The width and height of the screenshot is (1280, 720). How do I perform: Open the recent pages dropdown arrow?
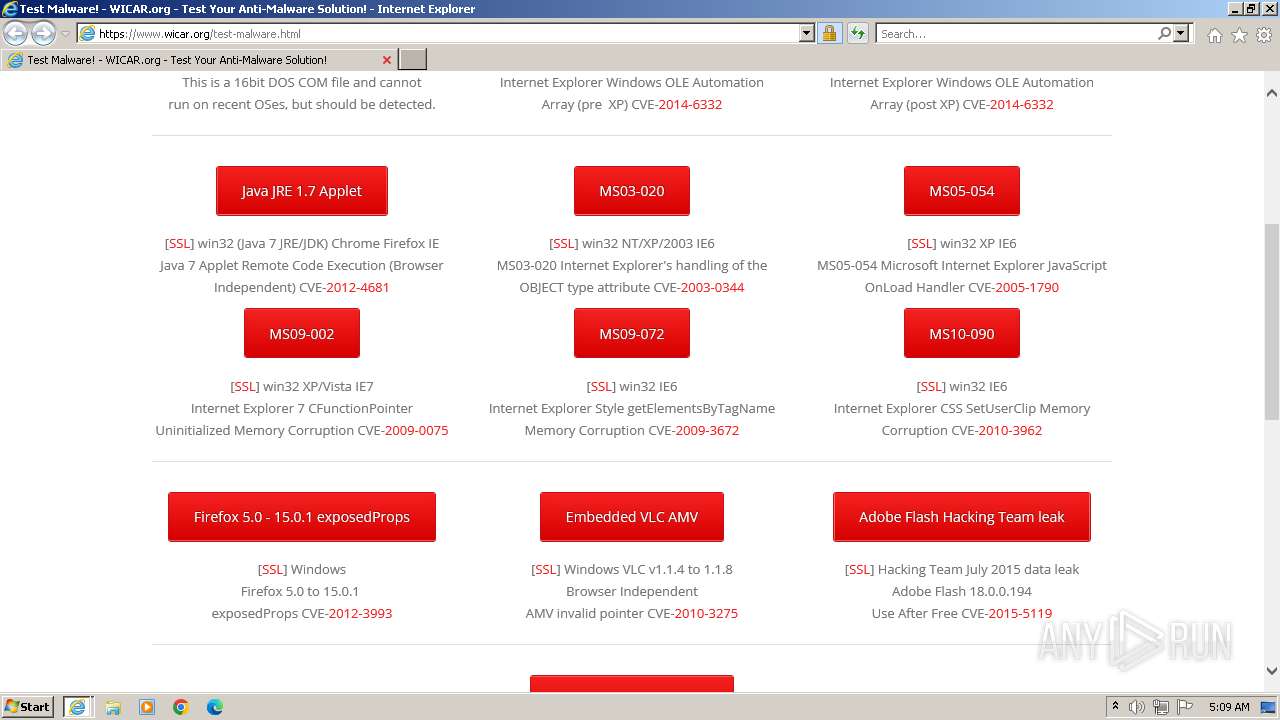coord(65,34)
